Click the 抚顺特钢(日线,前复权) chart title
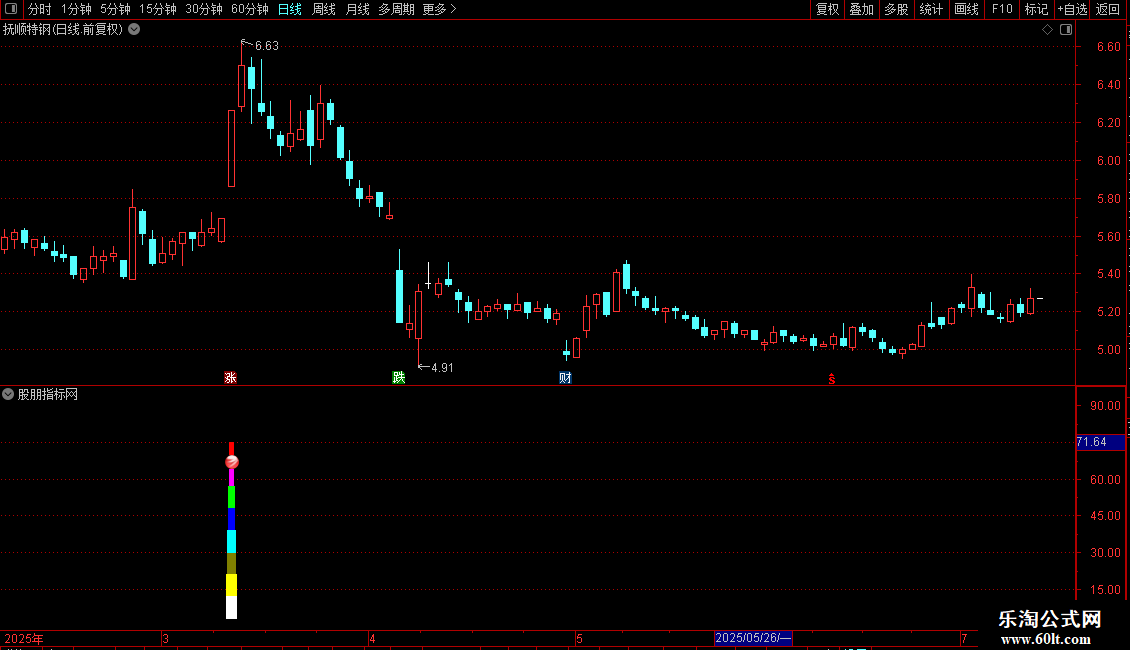This screenshot has width=1130, height=650. (x=63, y=30)
